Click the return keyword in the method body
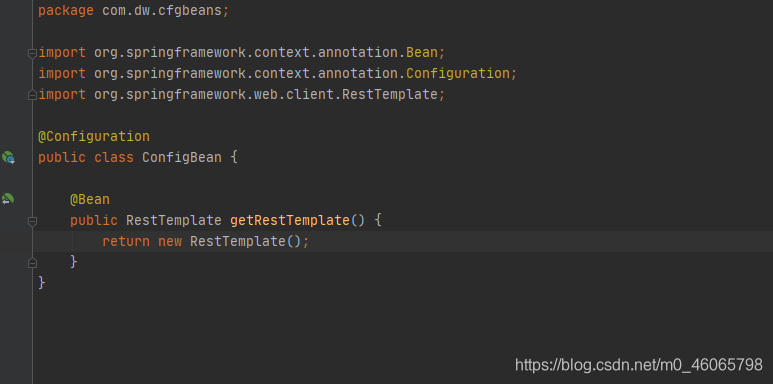 [126, 242]
